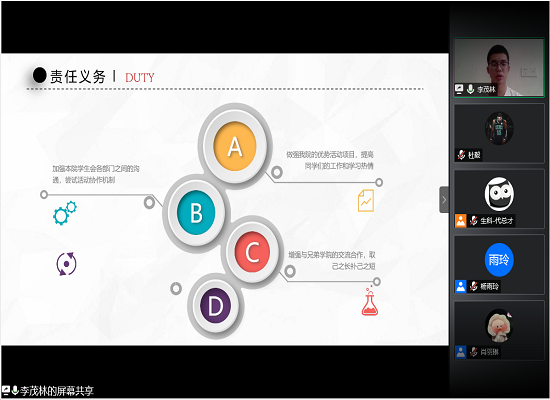Viewport: 550px width, 400px height.
Task: Click the yellow circle labeled A
Action: (x=235, y=146)
